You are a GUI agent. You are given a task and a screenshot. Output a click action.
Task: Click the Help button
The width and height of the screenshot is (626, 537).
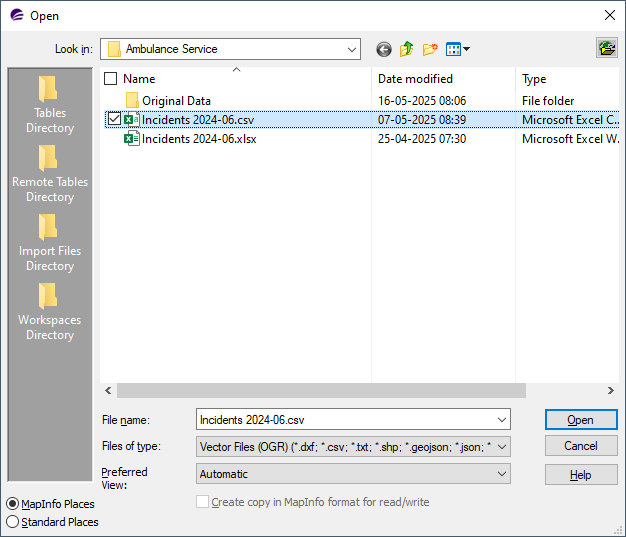581,475
